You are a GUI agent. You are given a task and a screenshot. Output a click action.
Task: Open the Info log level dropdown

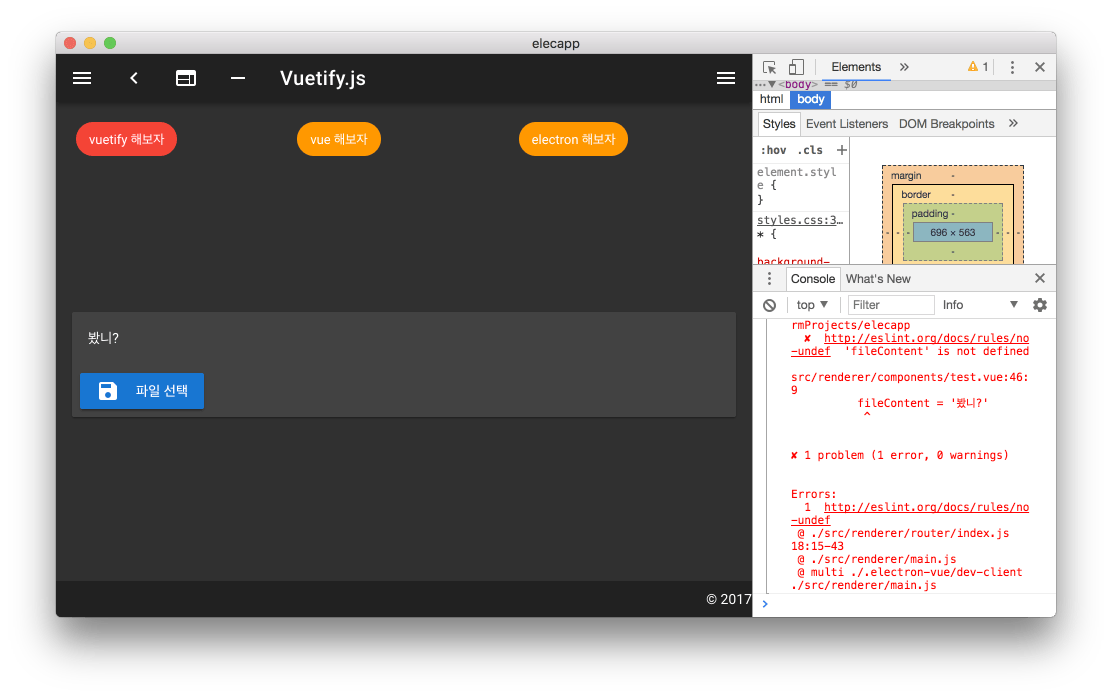980,305
